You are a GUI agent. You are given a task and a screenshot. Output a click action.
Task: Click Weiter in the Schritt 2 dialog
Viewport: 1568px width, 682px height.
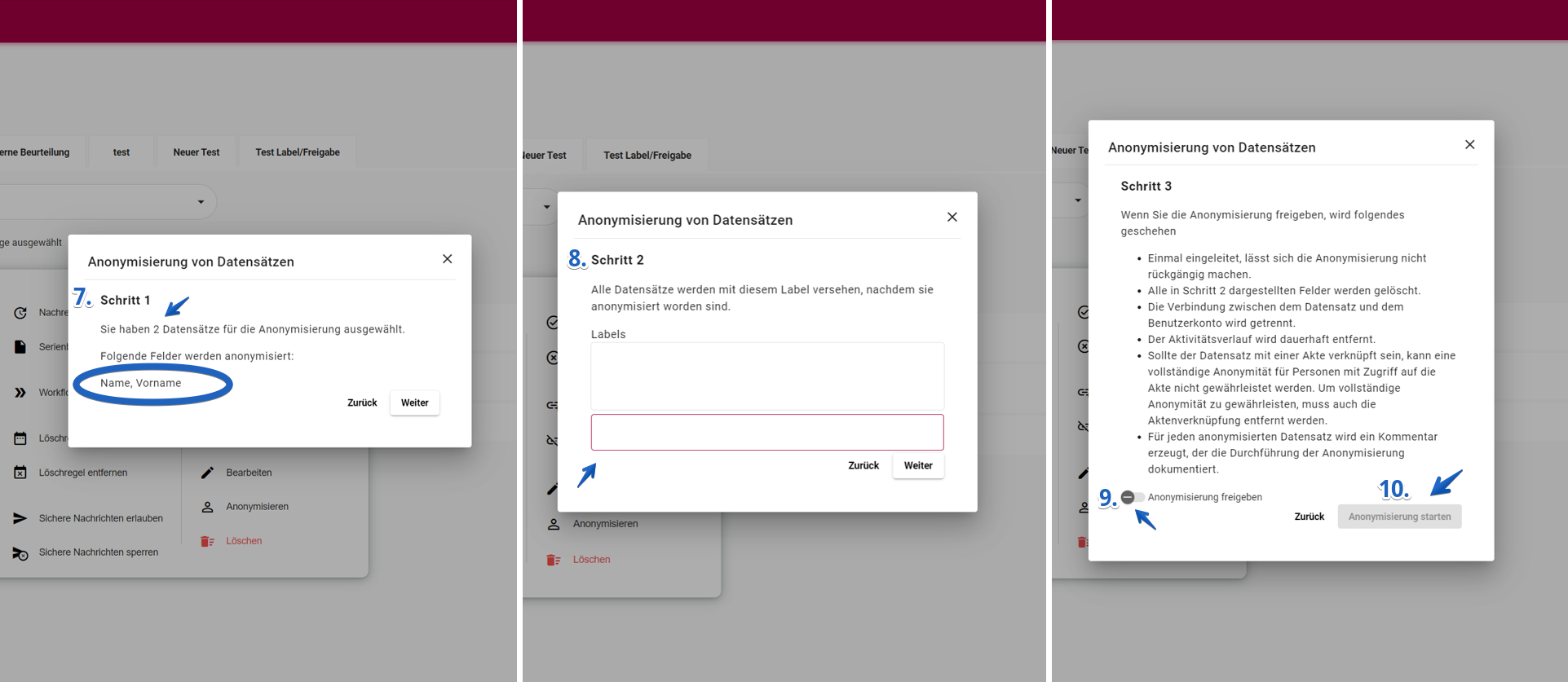[918, 465]
